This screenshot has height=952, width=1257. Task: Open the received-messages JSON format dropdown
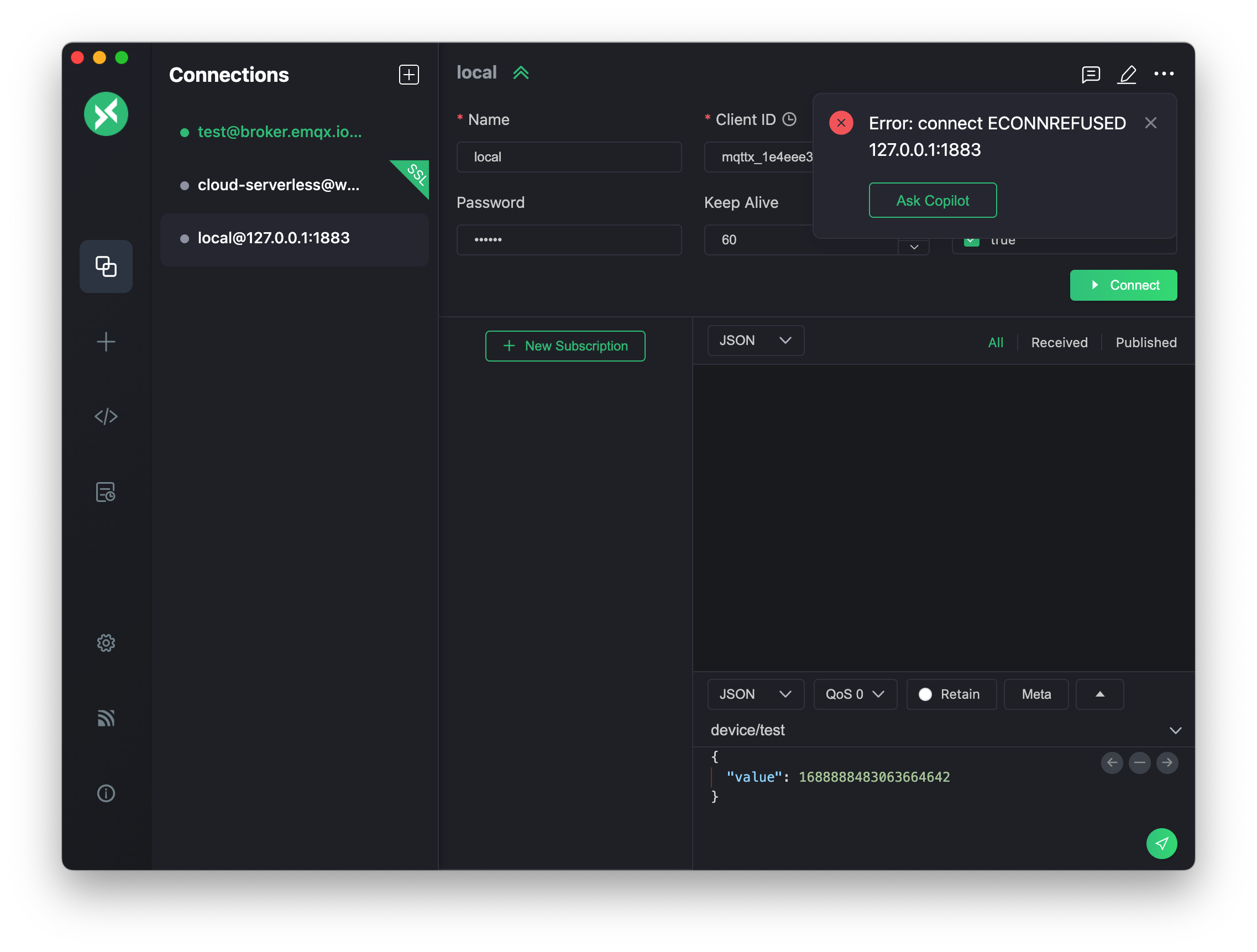pyautogui.click(x=755, y=341)
